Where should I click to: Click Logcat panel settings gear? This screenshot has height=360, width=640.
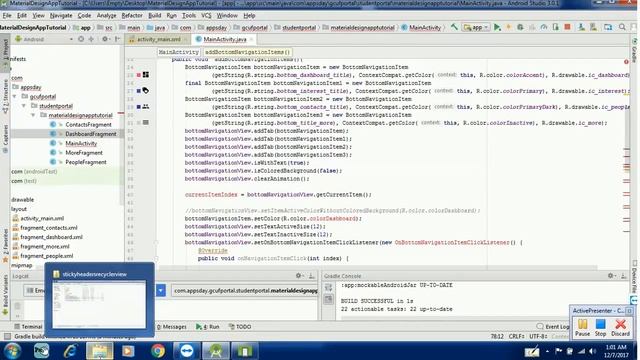tap(299, 276)
